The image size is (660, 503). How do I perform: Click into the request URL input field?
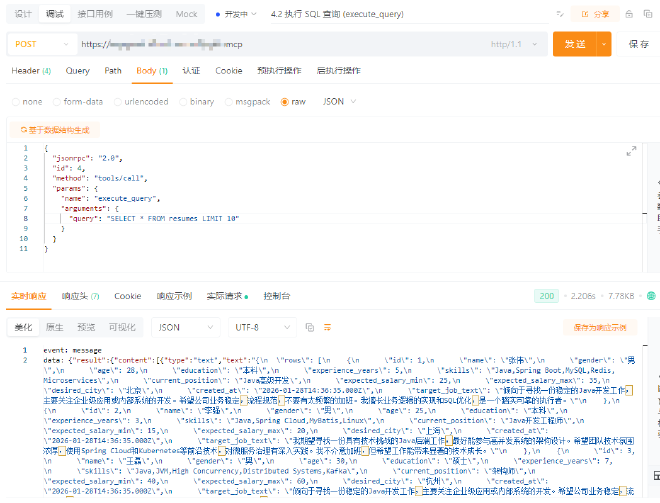tap(280, 44)
